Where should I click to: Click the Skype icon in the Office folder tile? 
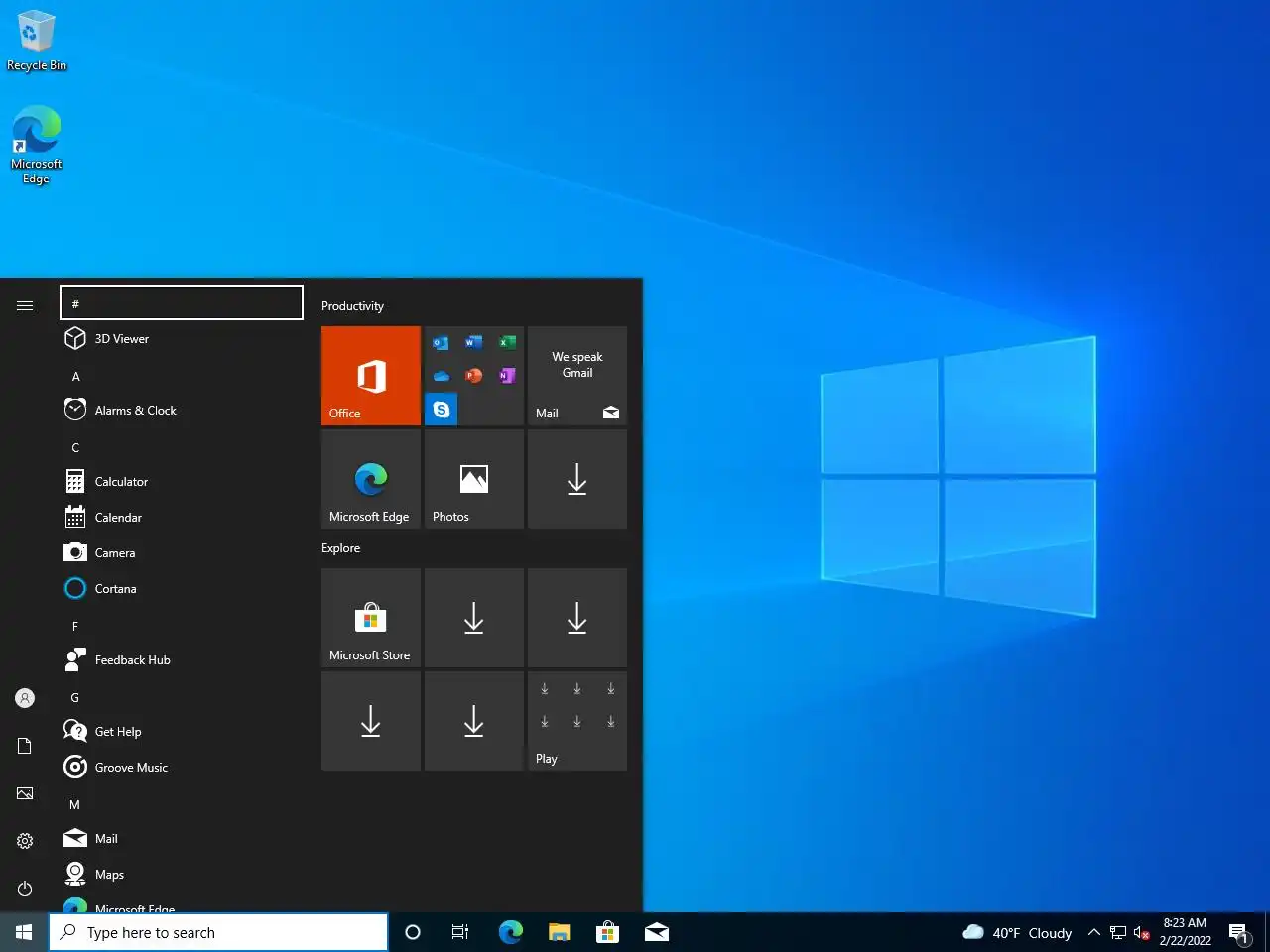tap(442, 409)
